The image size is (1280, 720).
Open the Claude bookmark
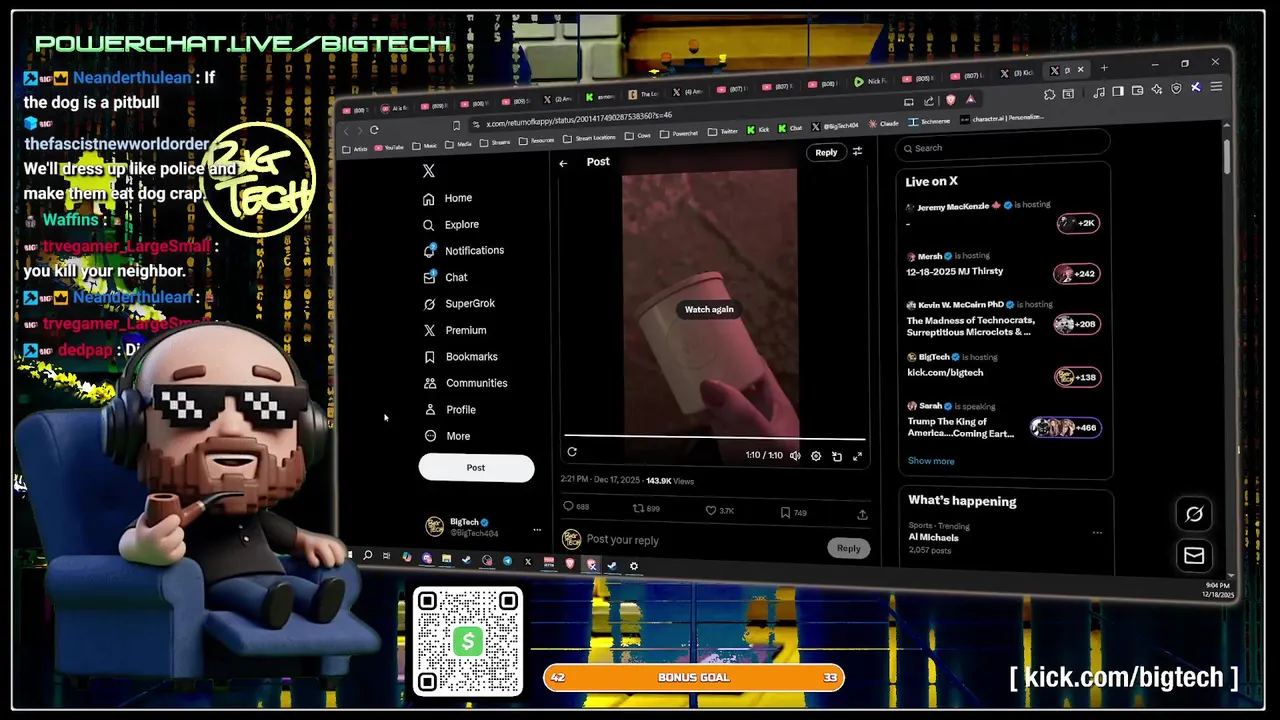[x=882, y=124]
